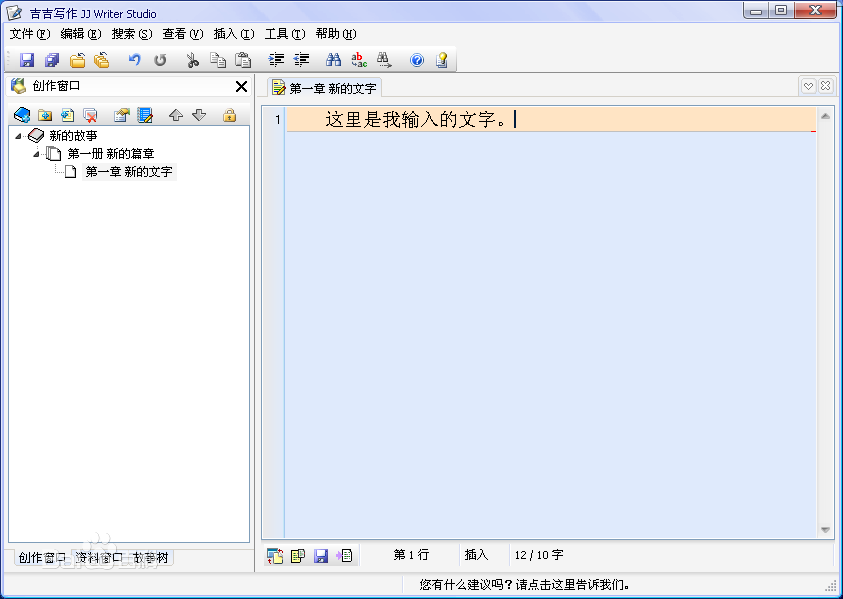Open the 工具(T) menu
This screenshot has width=843, height=599.
(x=285, y=34)
